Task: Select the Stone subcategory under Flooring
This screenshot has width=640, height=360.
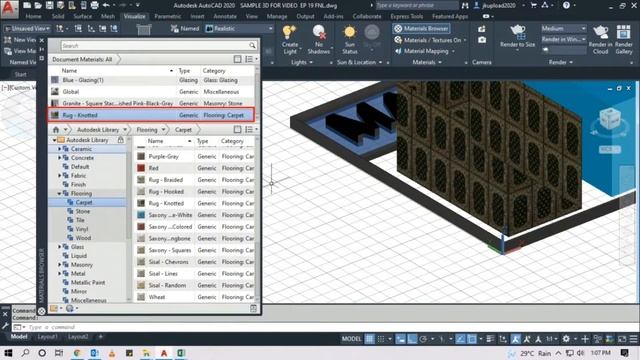Action: (x=82, y=211)
